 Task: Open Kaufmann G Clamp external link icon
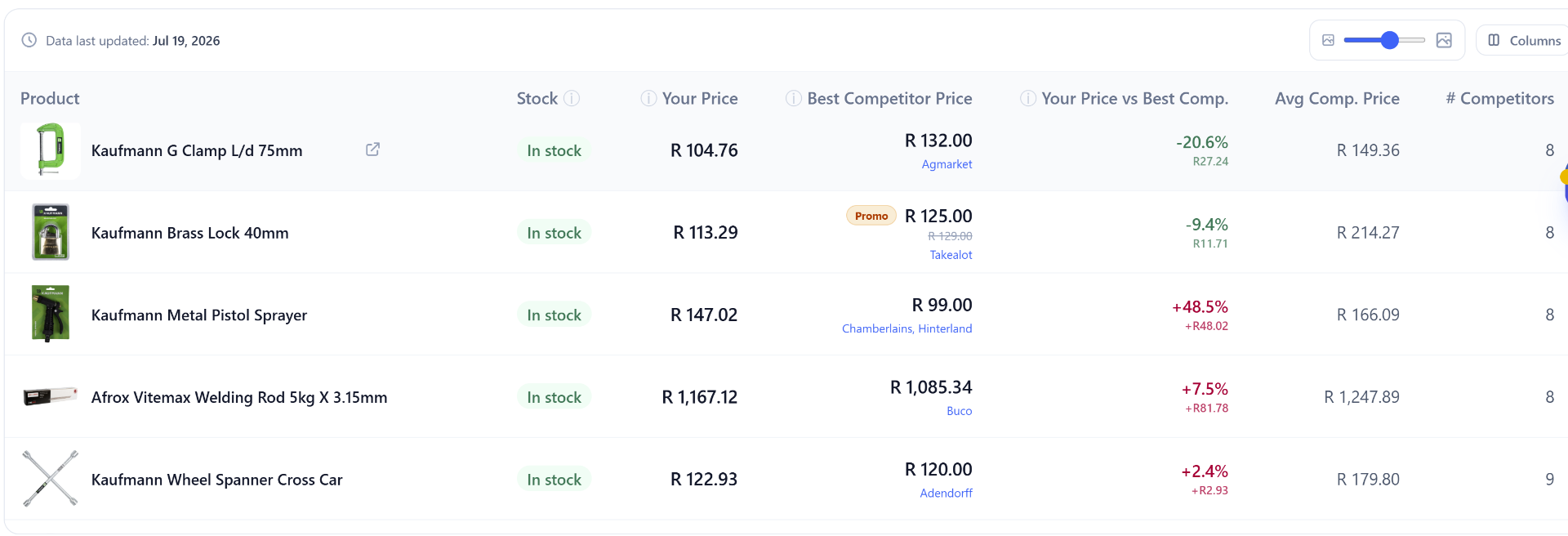click(372, 150)
